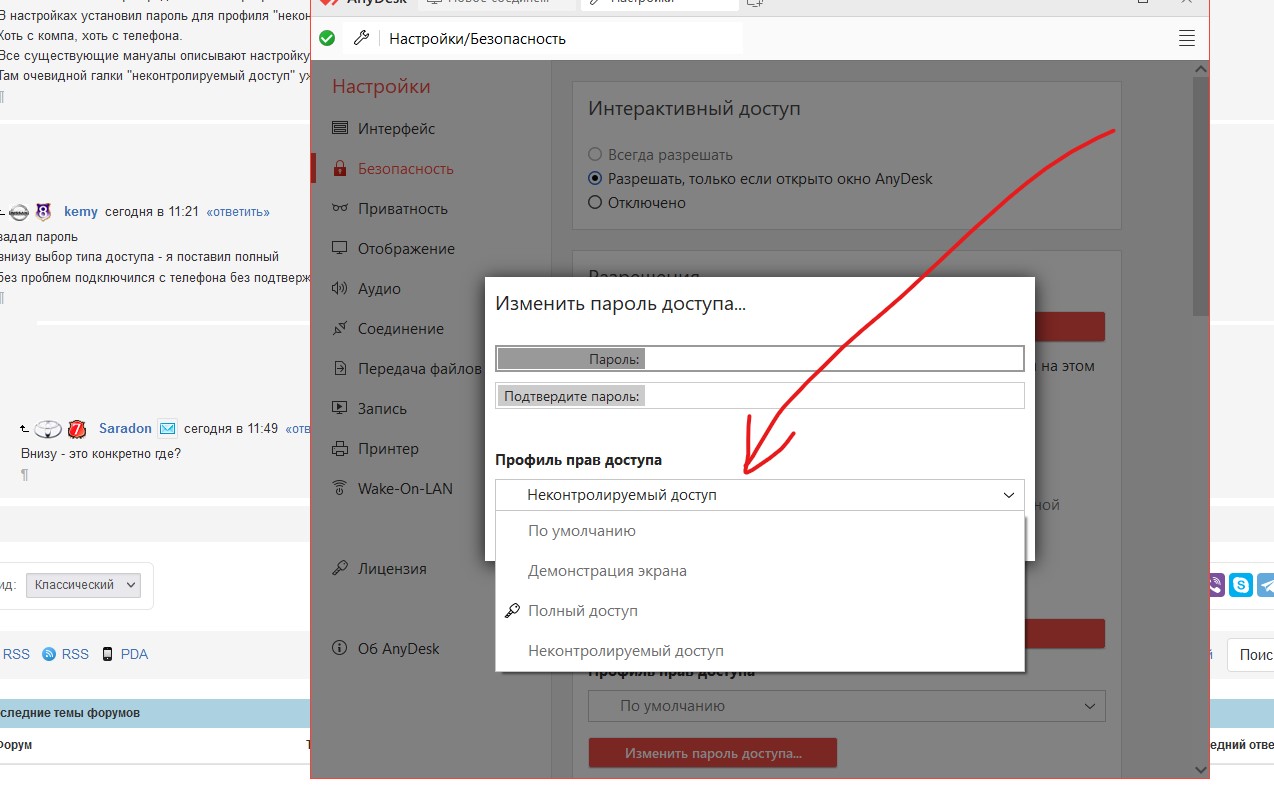1274x787 pixels.
Task: Click the 'Изменить пароль доступа...' dialog title
Action: coord(620,304)
